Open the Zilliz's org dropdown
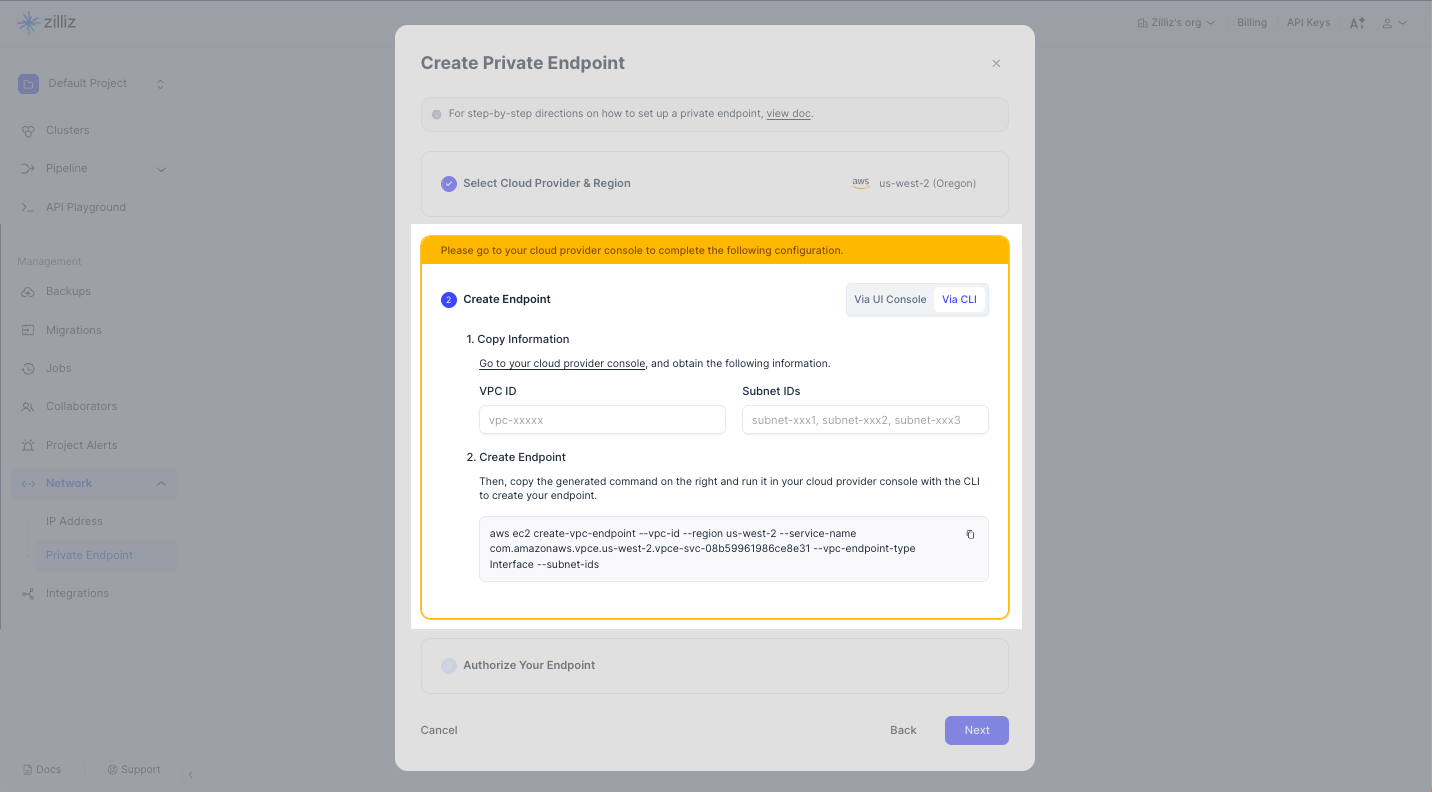The height and width of the screenshot is (792, 1432). point(1176,23)
